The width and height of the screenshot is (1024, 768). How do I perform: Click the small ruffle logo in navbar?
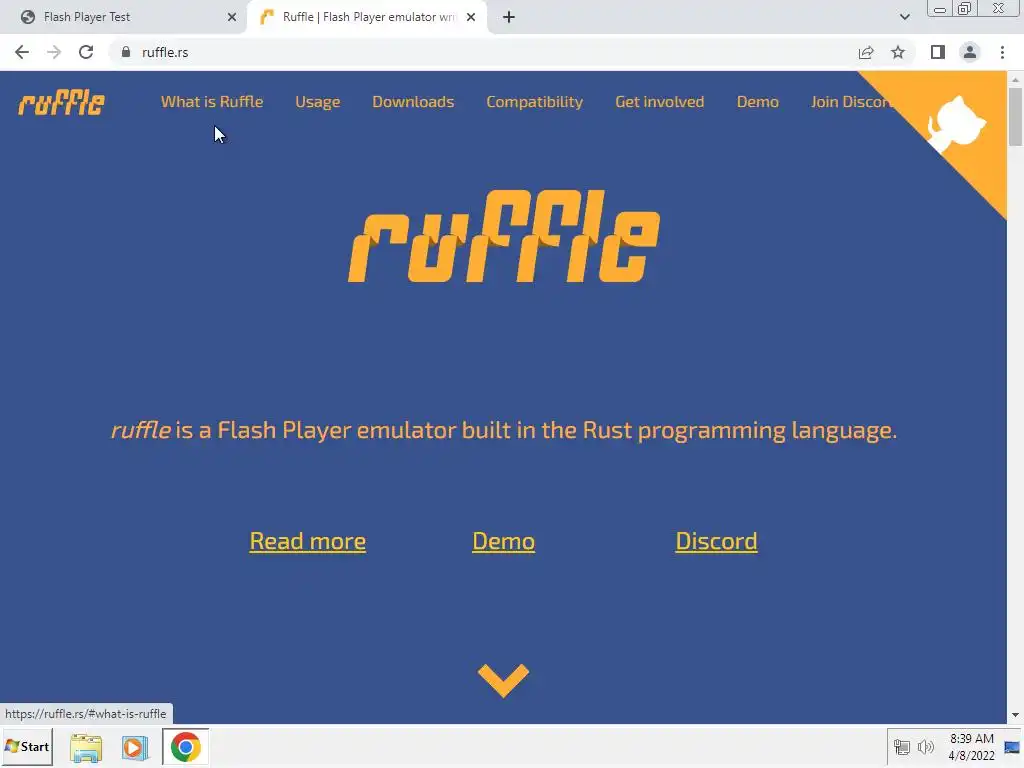pos(61,103)
